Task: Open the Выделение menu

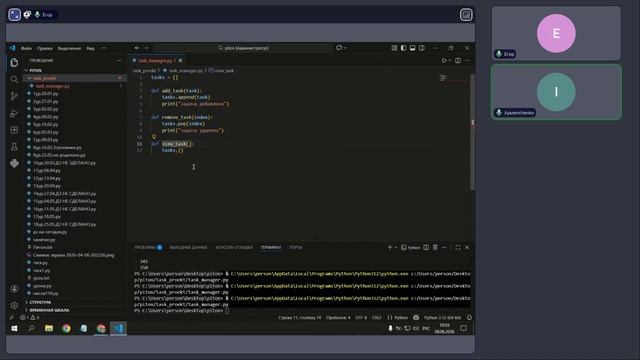Action: (x=69, y=48)
